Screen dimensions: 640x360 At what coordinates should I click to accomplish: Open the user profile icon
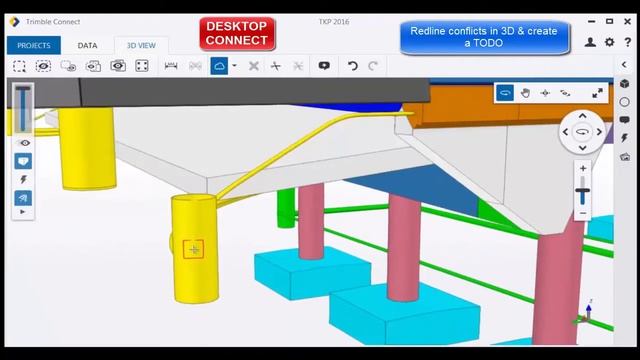[590, 42]
